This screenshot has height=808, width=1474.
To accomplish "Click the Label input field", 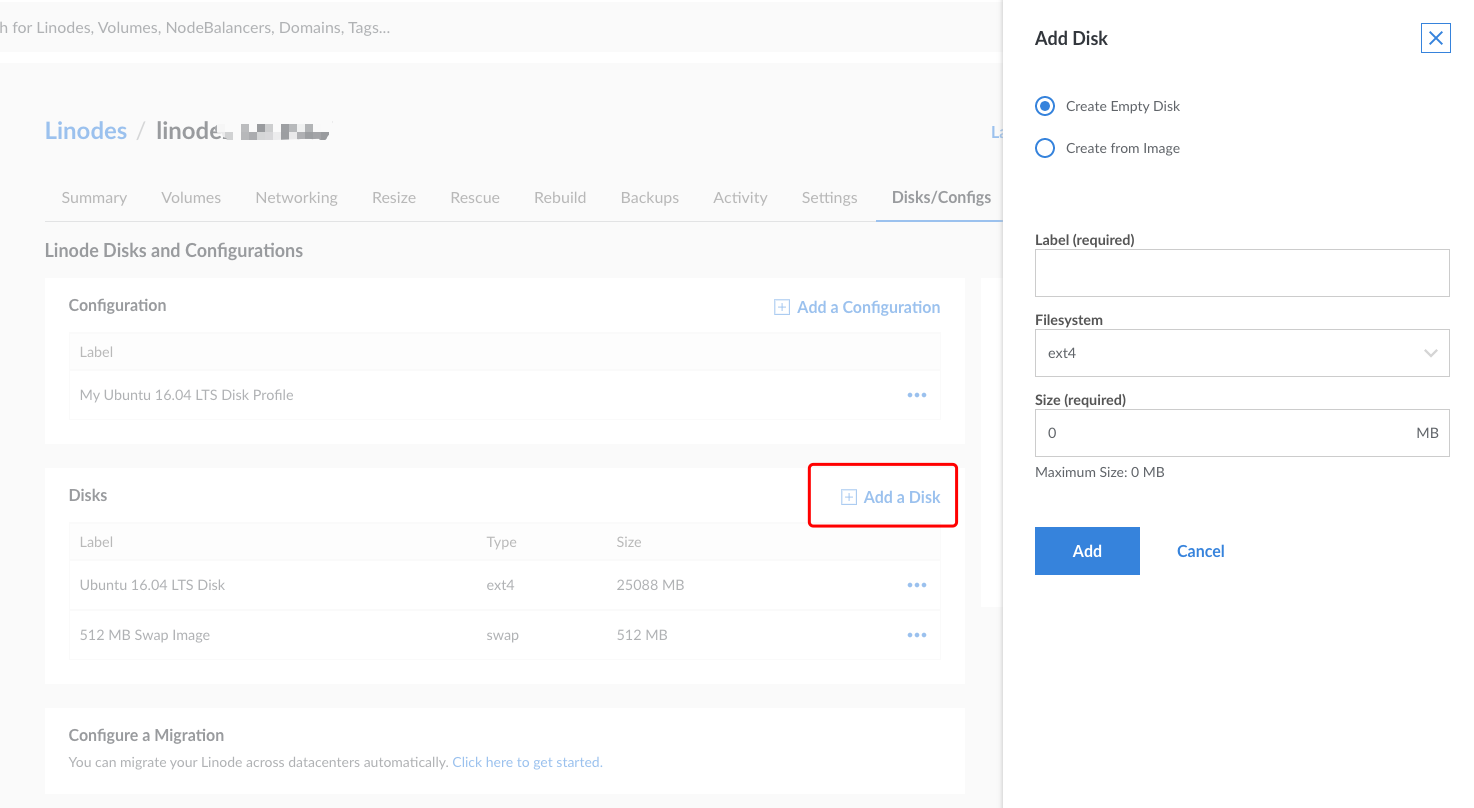I will [1242, 272].
